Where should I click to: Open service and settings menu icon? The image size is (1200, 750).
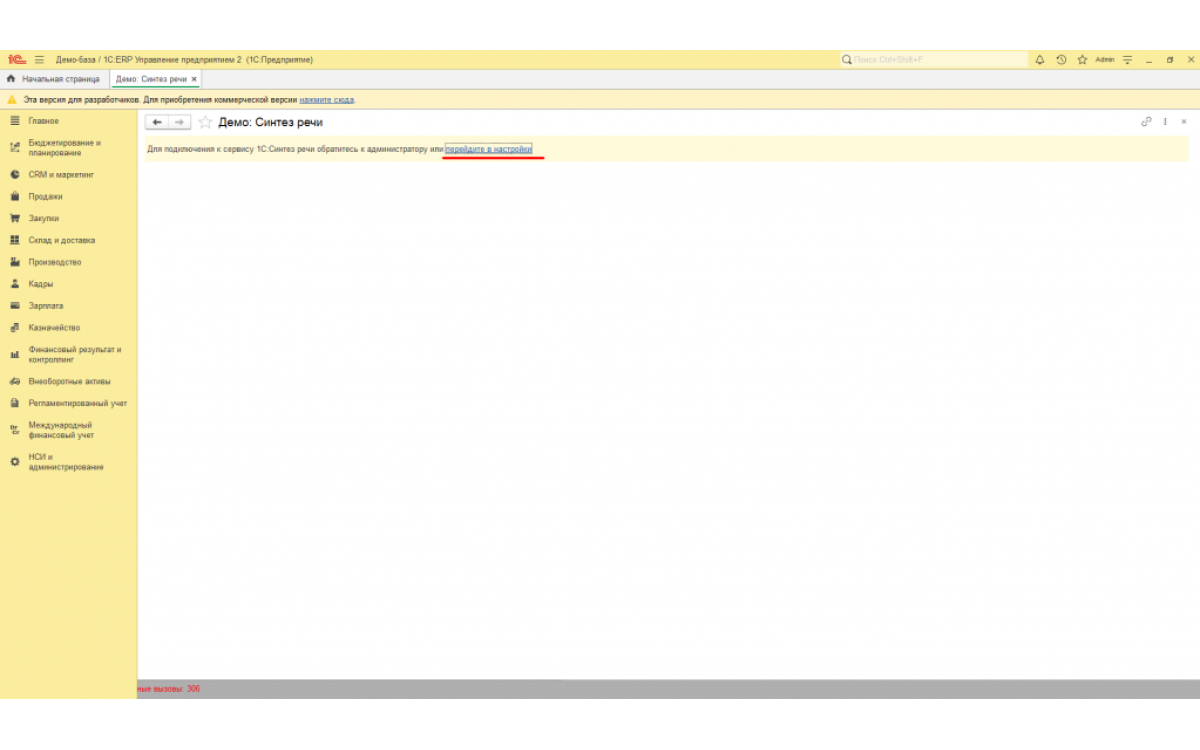coord(1128,60)
